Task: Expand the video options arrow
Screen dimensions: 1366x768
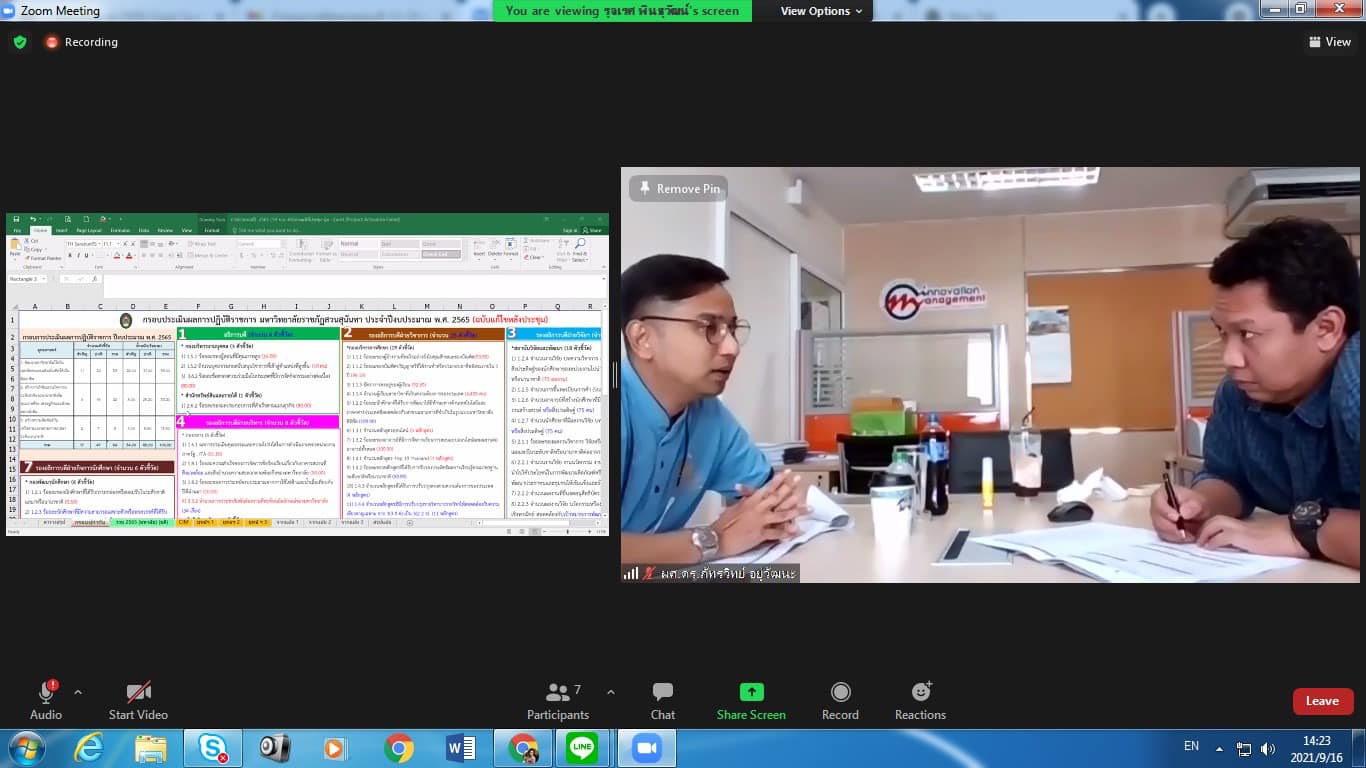Action: pyautogui.click(x=179, y=692)
